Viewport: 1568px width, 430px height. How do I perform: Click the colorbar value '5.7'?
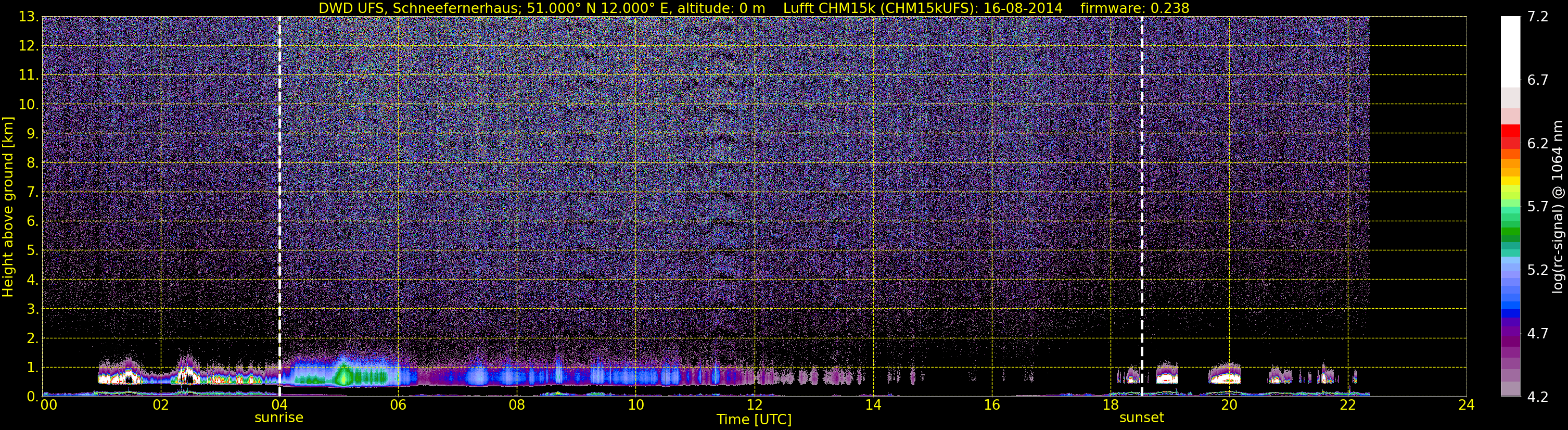1538,207
